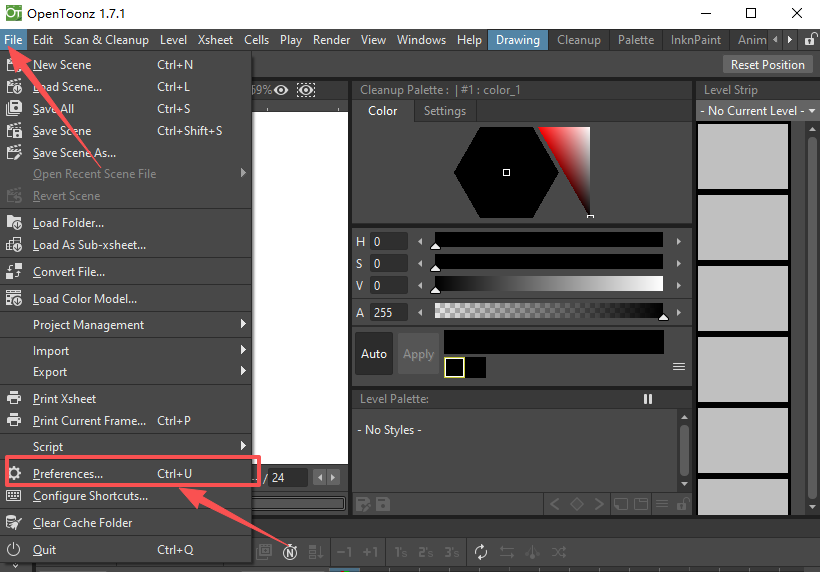Screen dimensions: 820x572
Task: Open the Xsheet menu
Action: pos(215,40)
